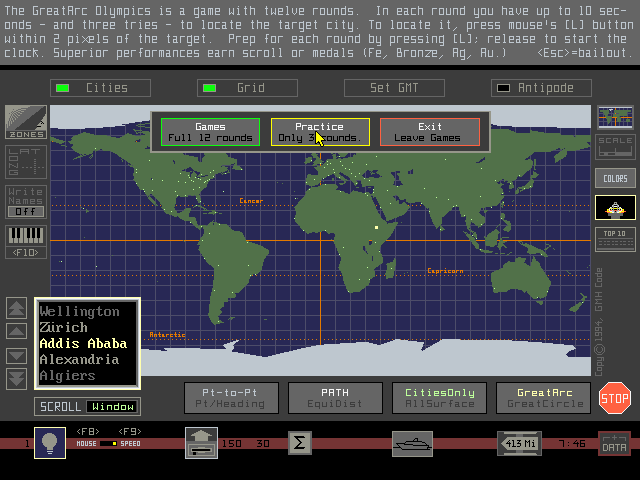Click Exit to leave games
The height and width of the screenshot is (480, 640).
(430, 132)
